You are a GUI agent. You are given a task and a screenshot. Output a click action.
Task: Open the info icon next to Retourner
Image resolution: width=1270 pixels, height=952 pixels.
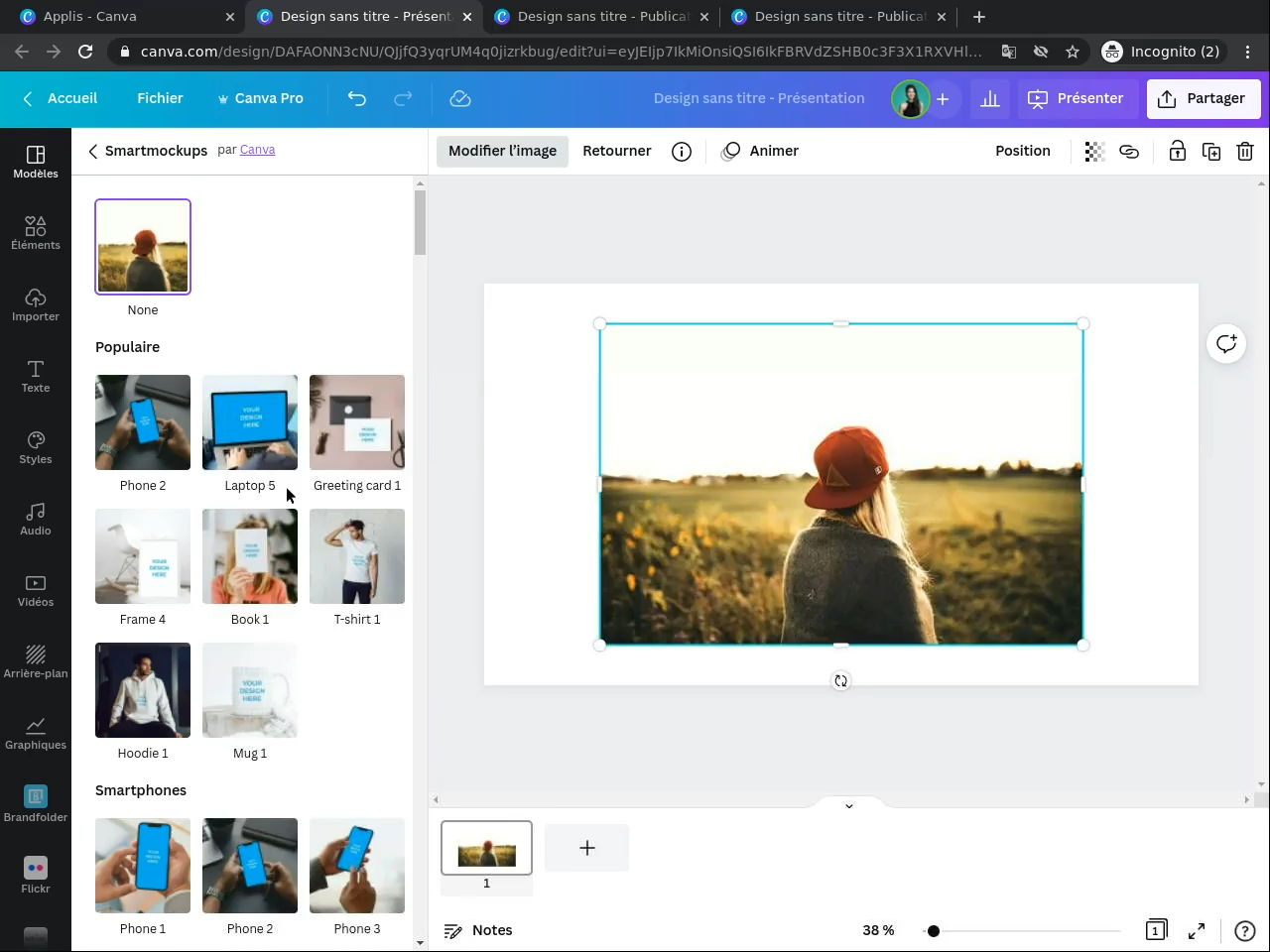click(x=682, y=151)
